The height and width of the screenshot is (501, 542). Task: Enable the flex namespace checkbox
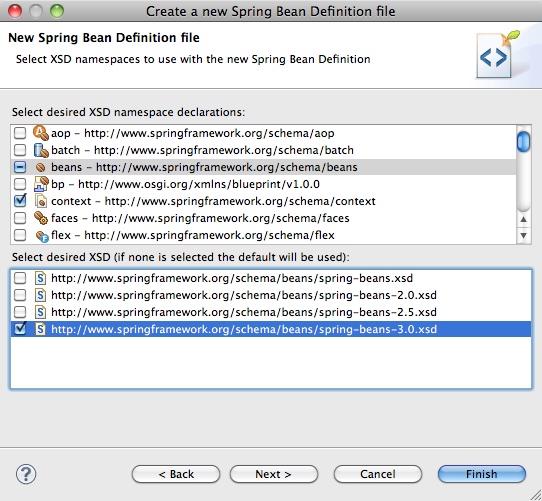tap(20, 235)
